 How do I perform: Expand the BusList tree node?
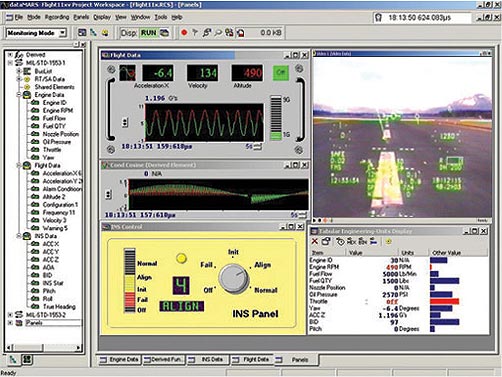tap(19, 71)
